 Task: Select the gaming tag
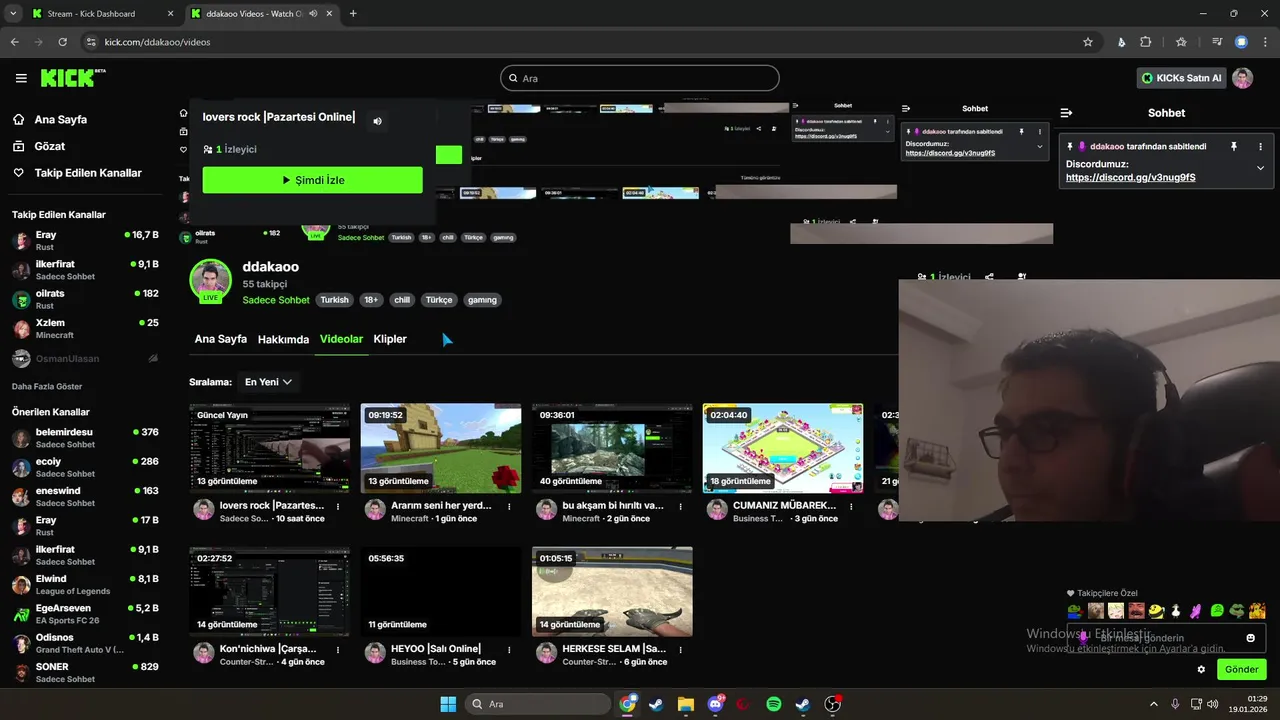pos(482,300)
